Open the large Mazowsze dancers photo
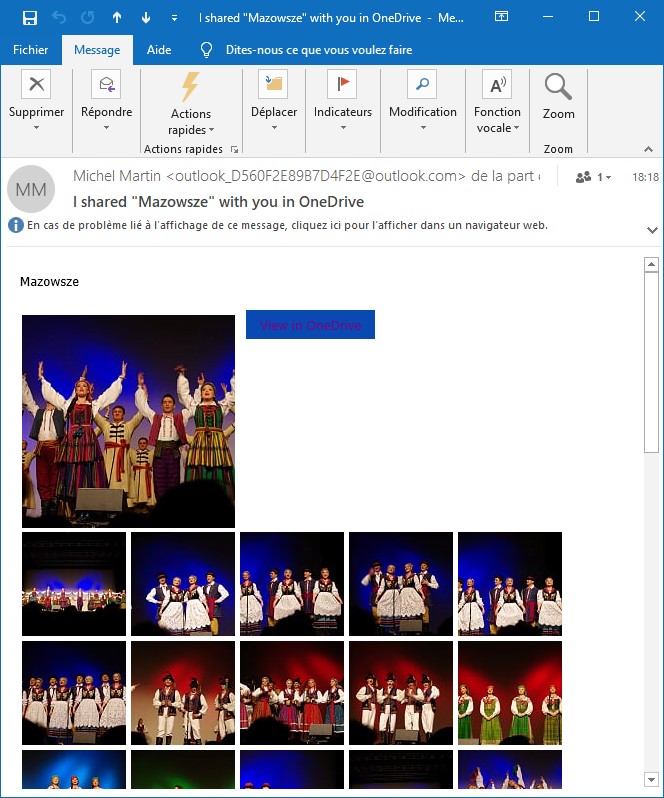The image size is (664, 798). [128, 421]
